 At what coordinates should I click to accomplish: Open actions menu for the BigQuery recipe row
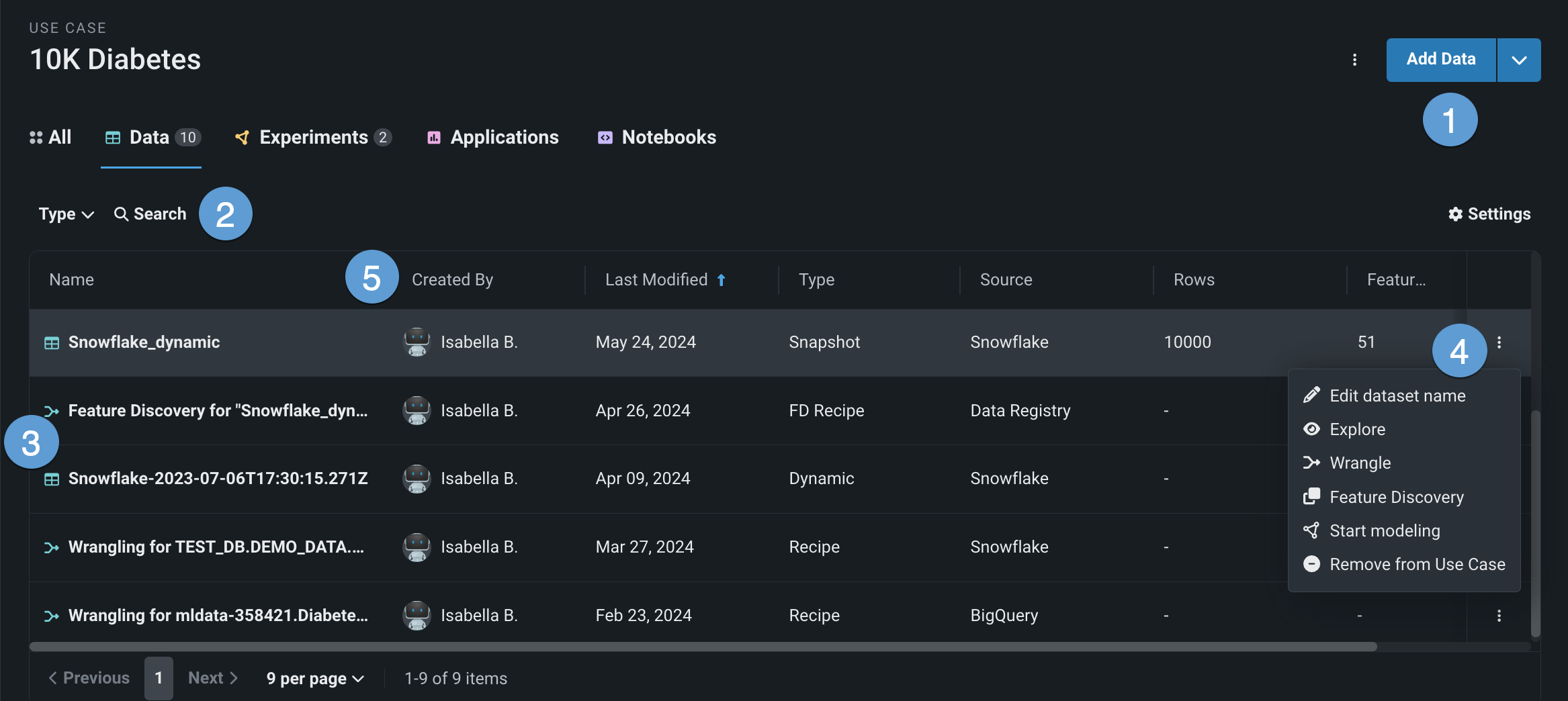click(1499, 616)
